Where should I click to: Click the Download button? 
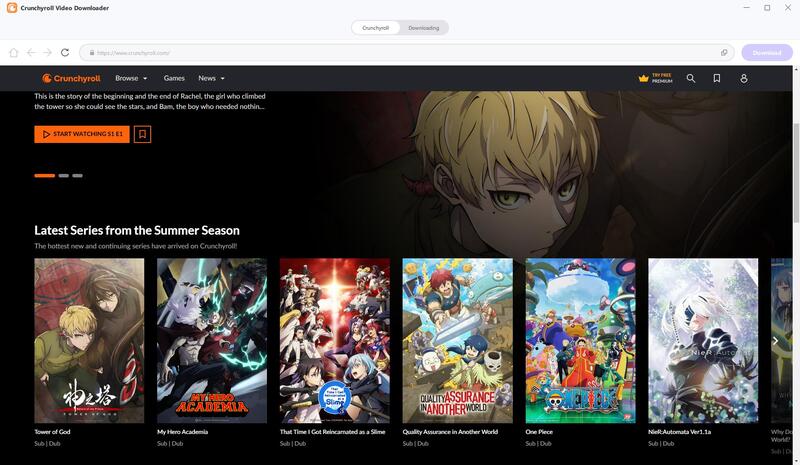pos(767,53)
